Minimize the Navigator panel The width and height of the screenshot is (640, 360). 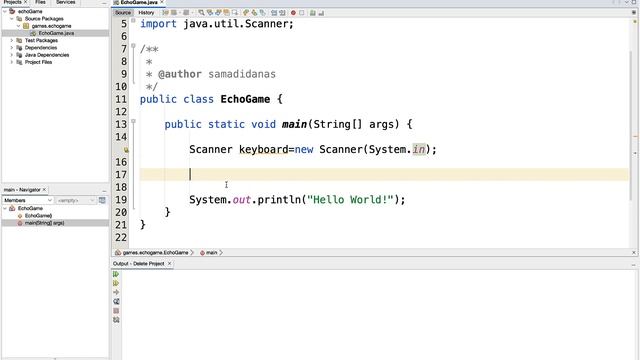[104, 190]
